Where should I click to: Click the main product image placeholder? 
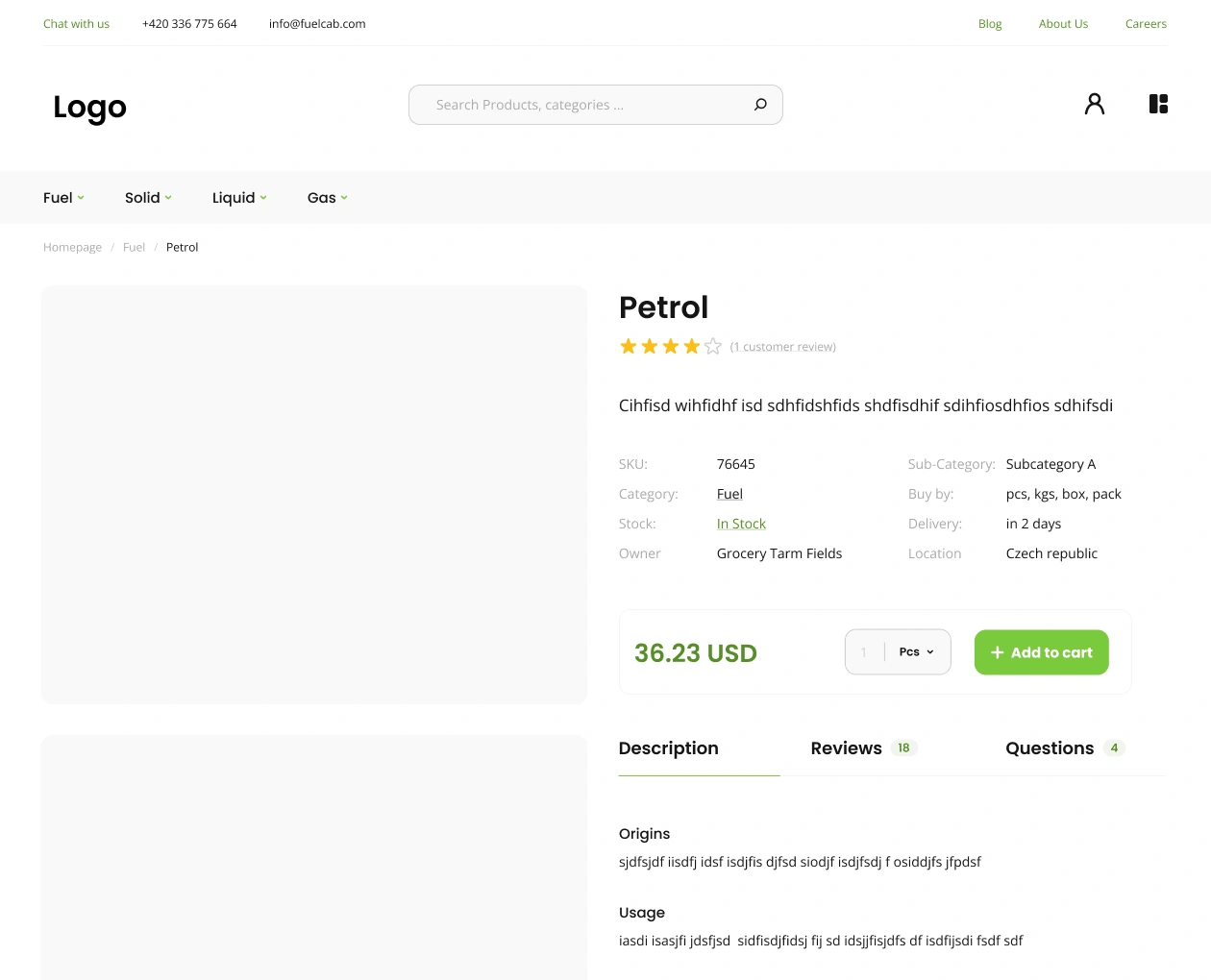(313, 494)
